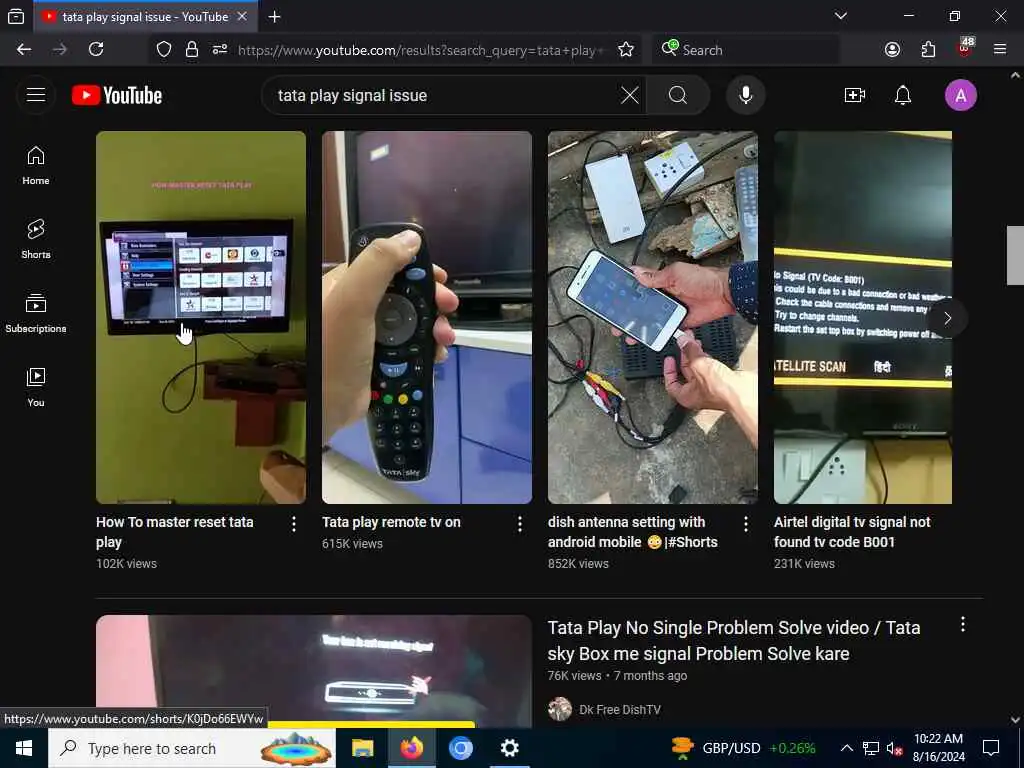Play the Tata play remote short thumbnail
Screen dimensions: 1024x768
[426, 317]
